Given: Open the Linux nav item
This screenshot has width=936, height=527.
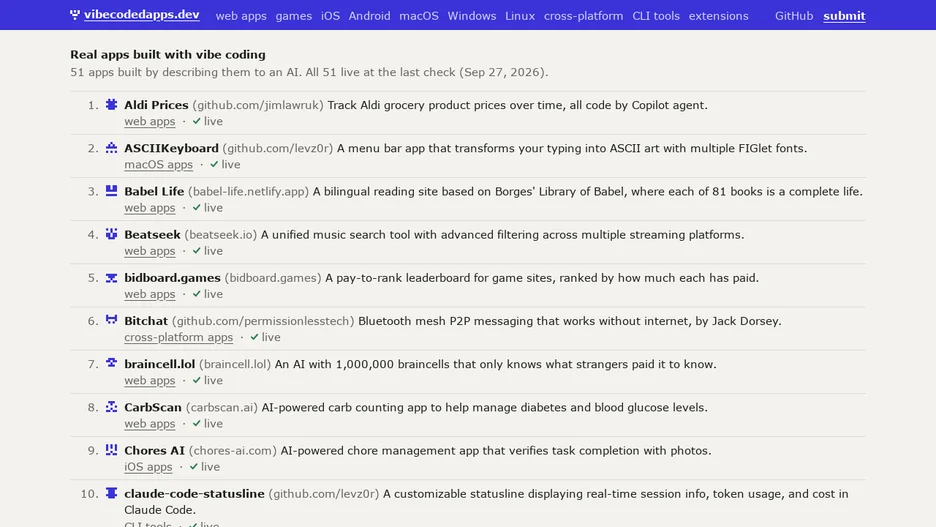Looking at the screenshot, I should click(520, 16).
